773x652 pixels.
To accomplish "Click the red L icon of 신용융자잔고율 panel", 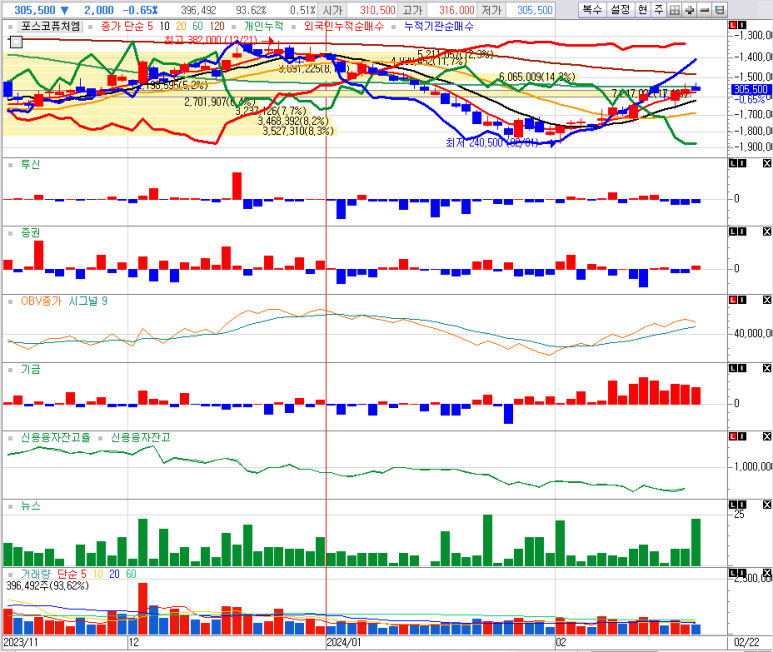I will pos(733,436).
